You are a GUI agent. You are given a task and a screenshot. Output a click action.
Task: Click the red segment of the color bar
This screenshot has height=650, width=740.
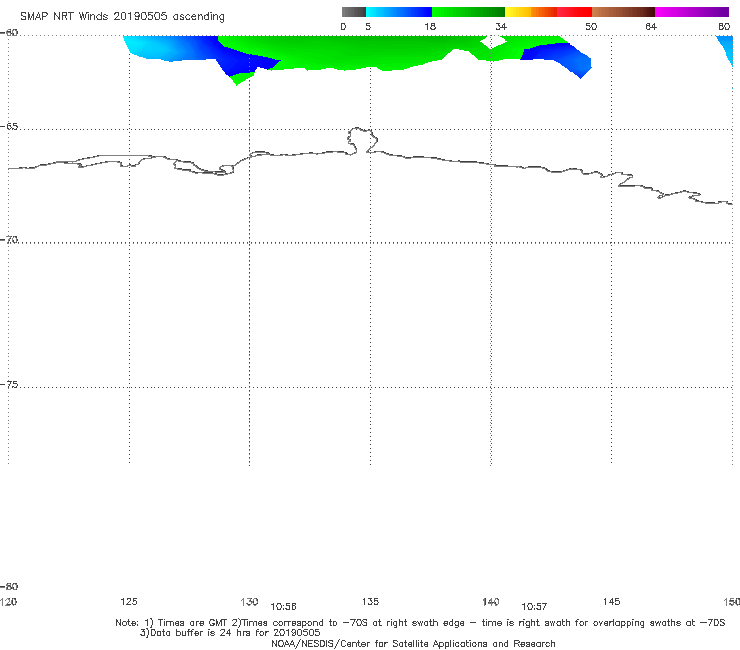574,12
